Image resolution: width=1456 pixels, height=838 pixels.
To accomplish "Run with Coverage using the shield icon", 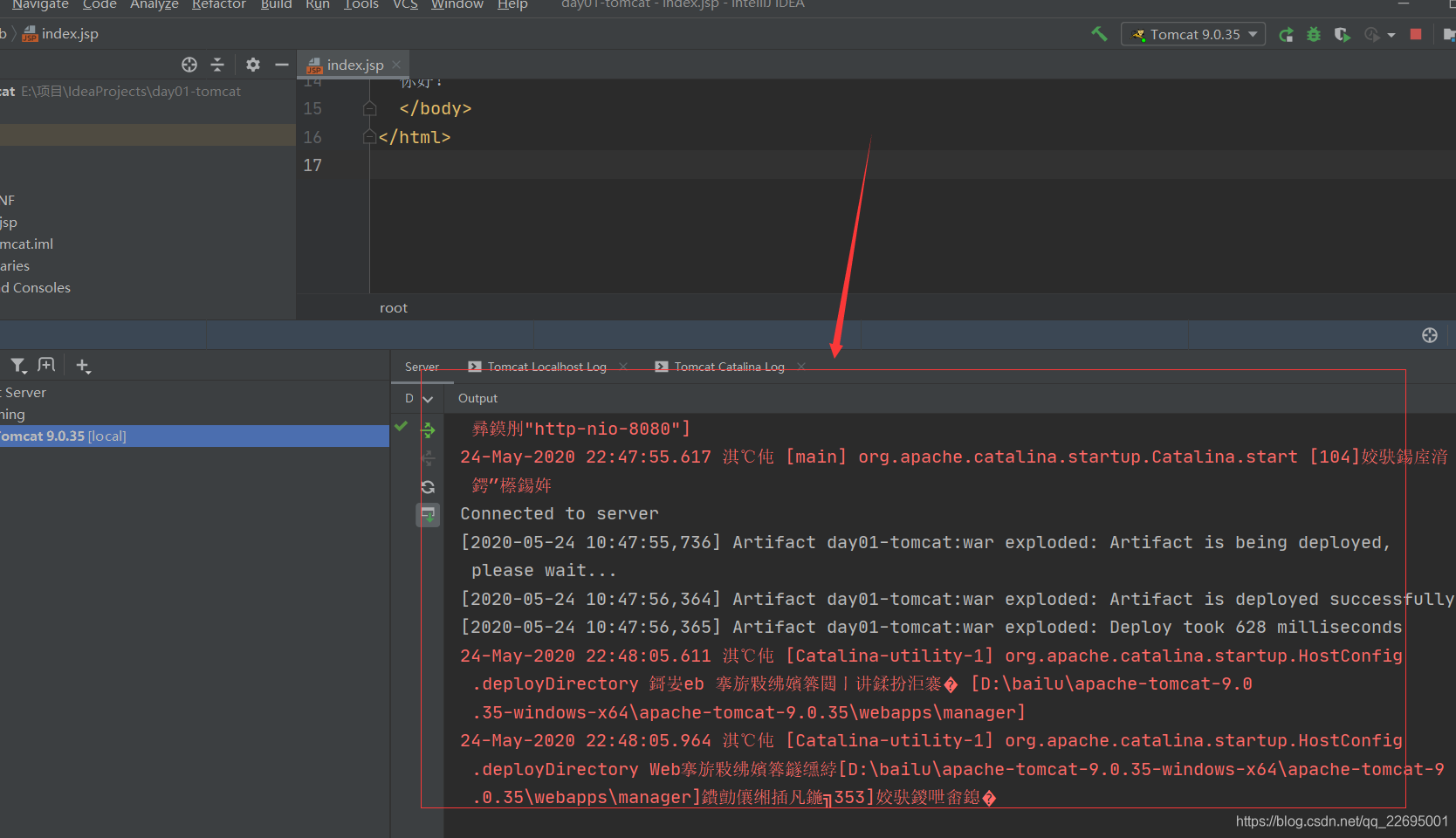I will coord(1342,35).
